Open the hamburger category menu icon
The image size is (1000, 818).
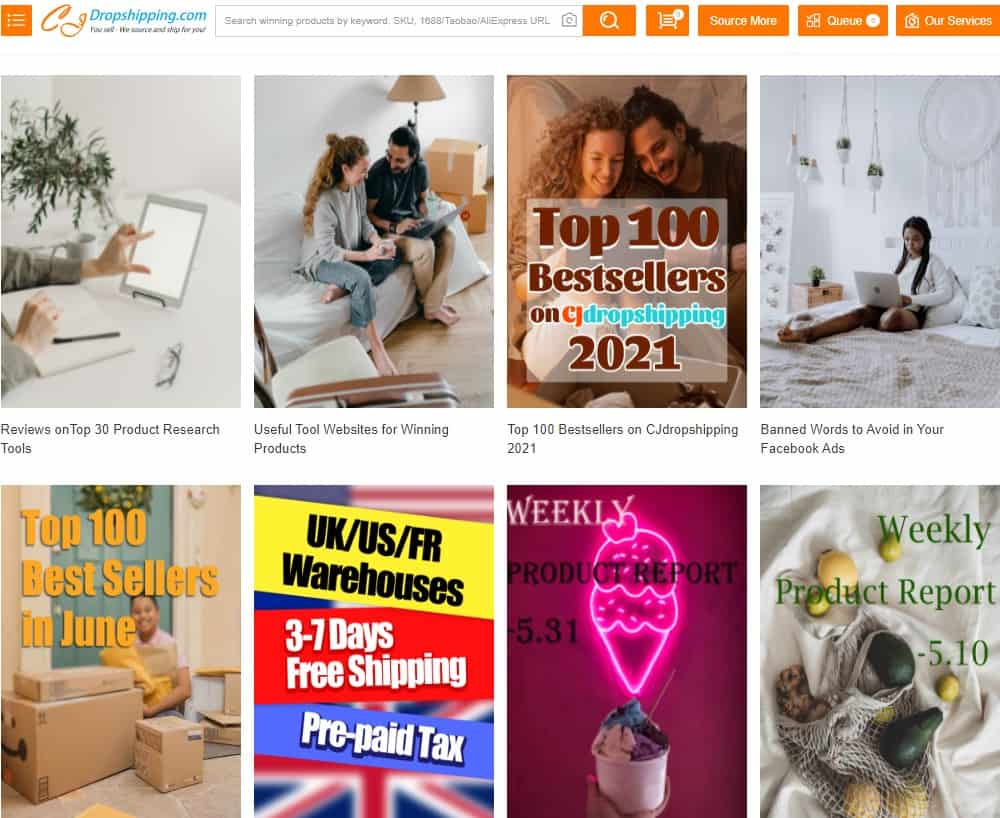pos(16,20)
